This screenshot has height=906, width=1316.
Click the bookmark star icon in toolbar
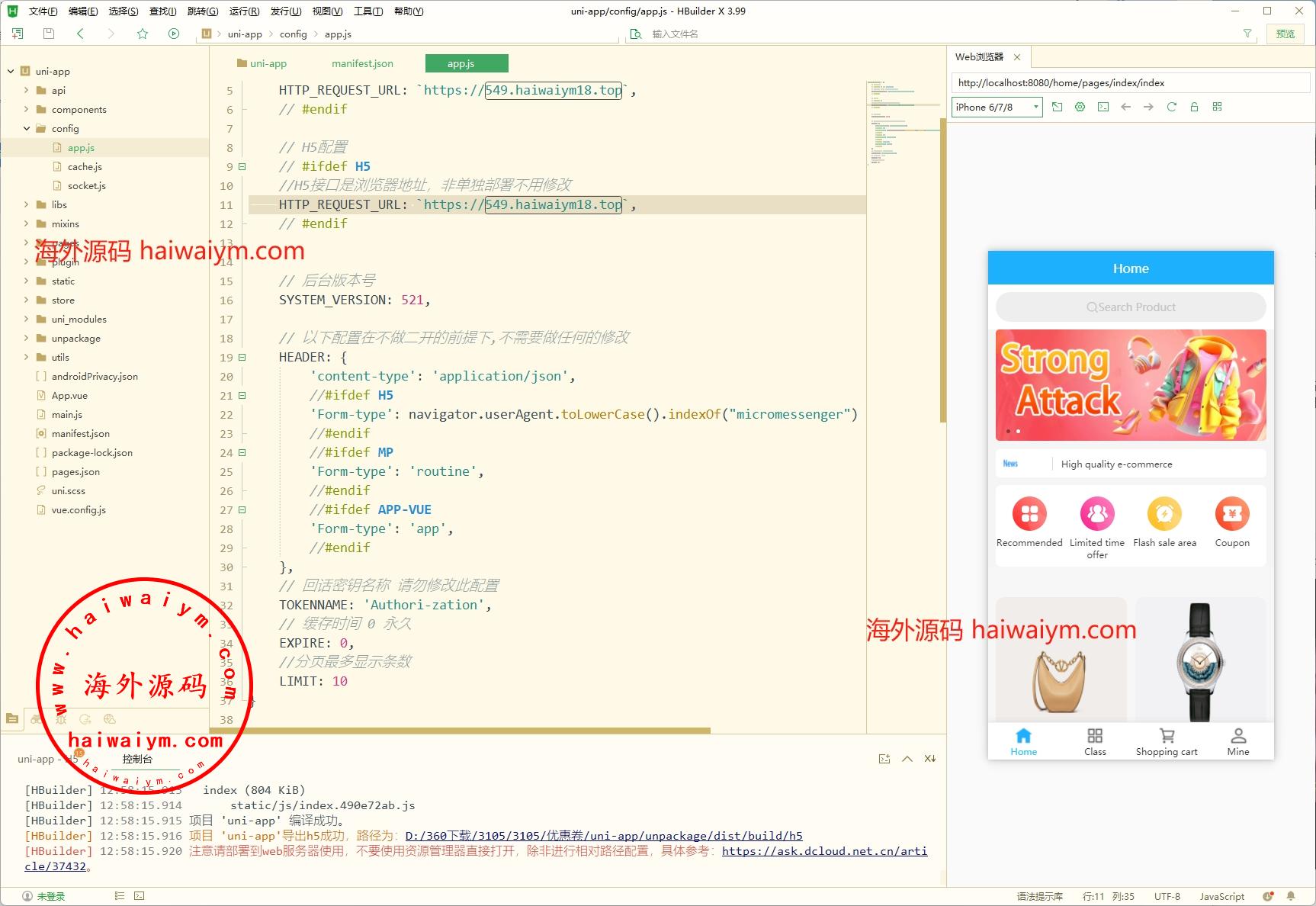coord(143,34)
